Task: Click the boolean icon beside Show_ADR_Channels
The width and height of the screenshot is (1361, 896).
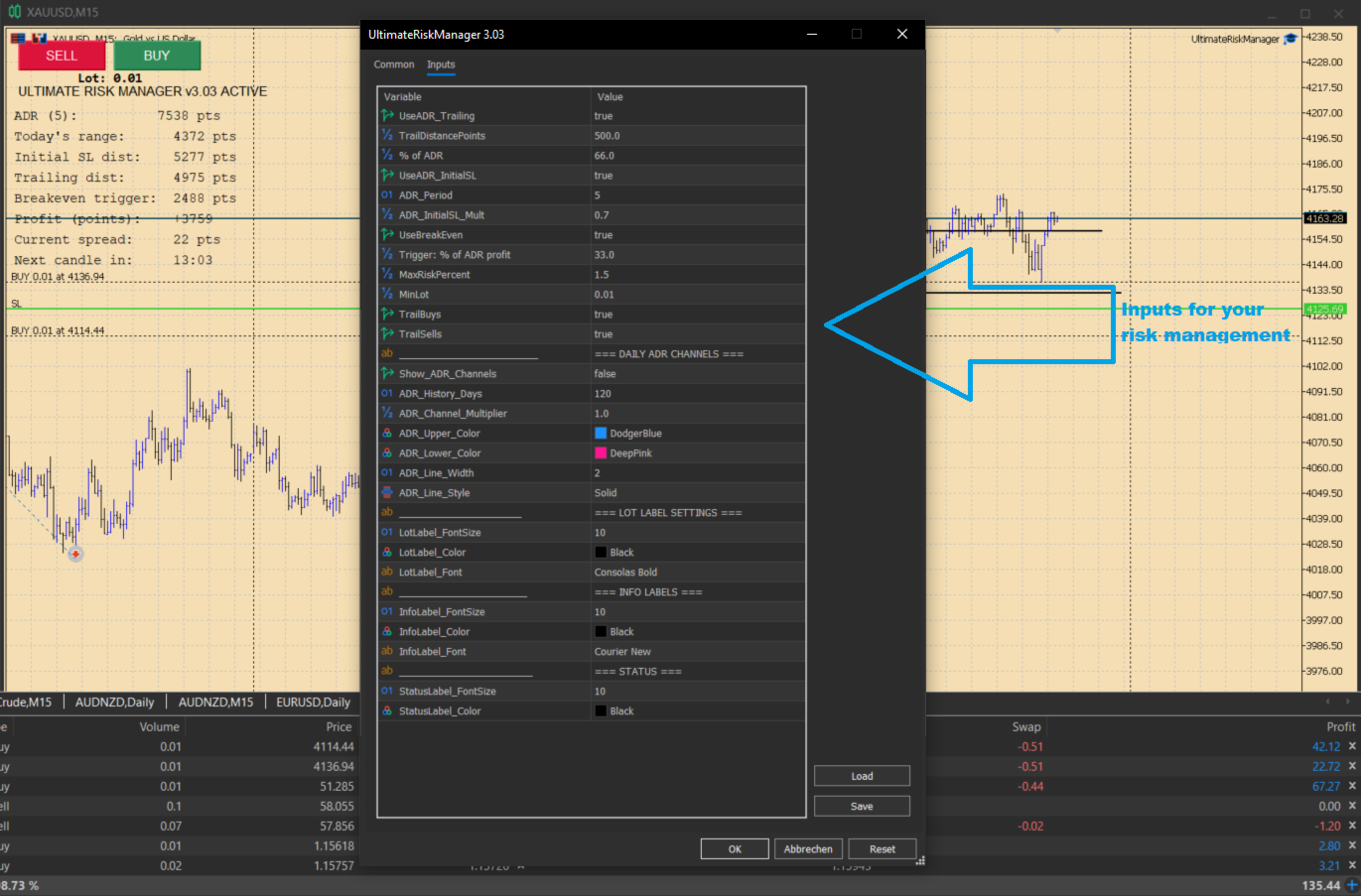Action: coord(387,374)
